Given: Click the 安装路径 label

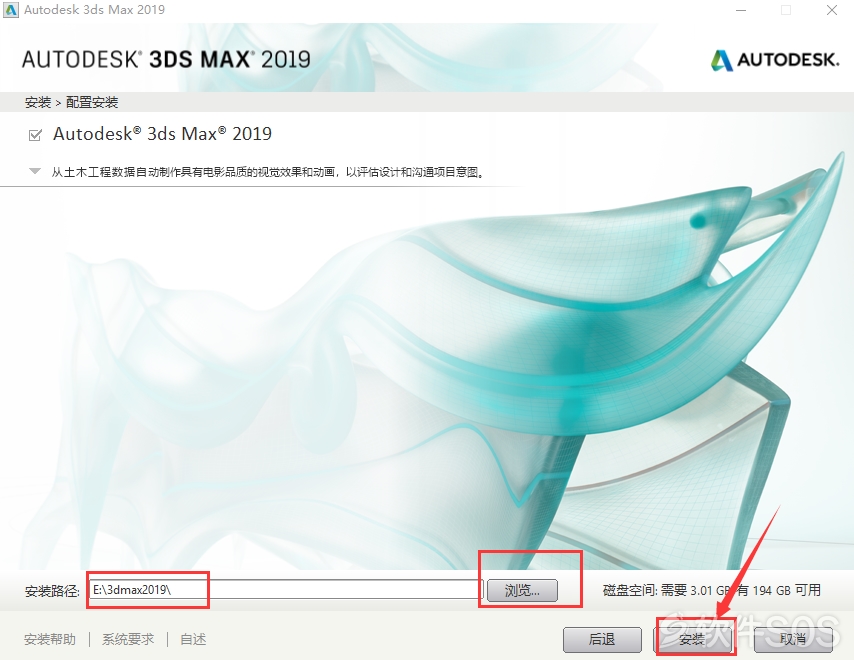Looking at the screenshot, I should click(x=52, y=591).
